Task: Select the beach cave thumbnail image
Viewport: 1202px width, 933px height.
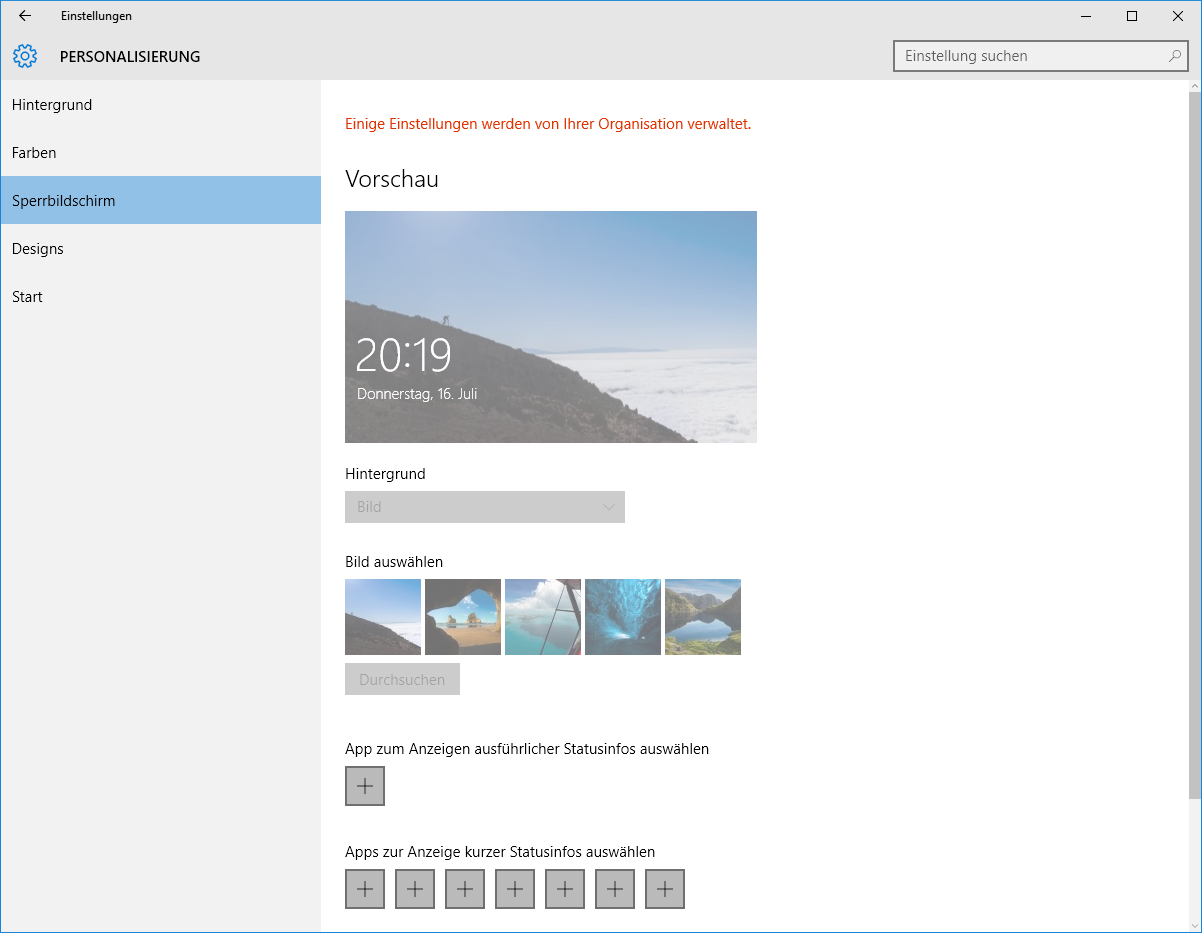Action: 463,617
